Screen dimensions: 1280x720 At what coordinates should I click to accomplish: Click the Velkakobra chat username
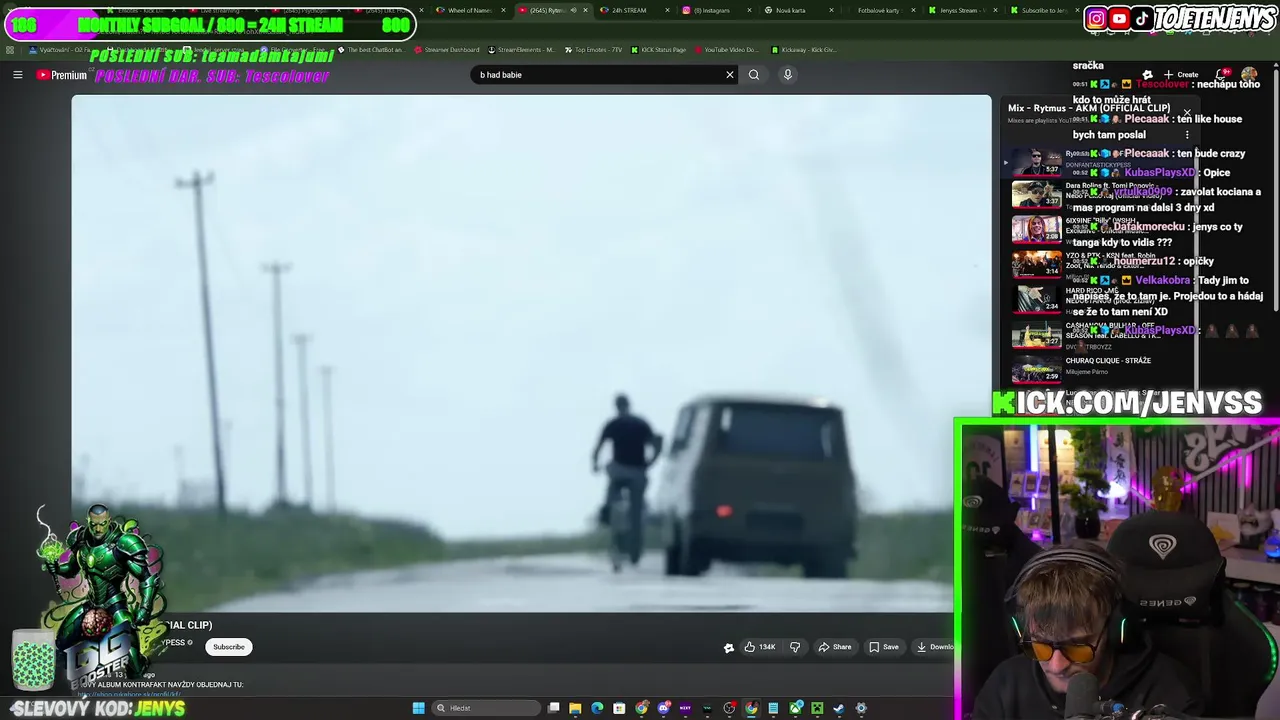(1162, 280)
